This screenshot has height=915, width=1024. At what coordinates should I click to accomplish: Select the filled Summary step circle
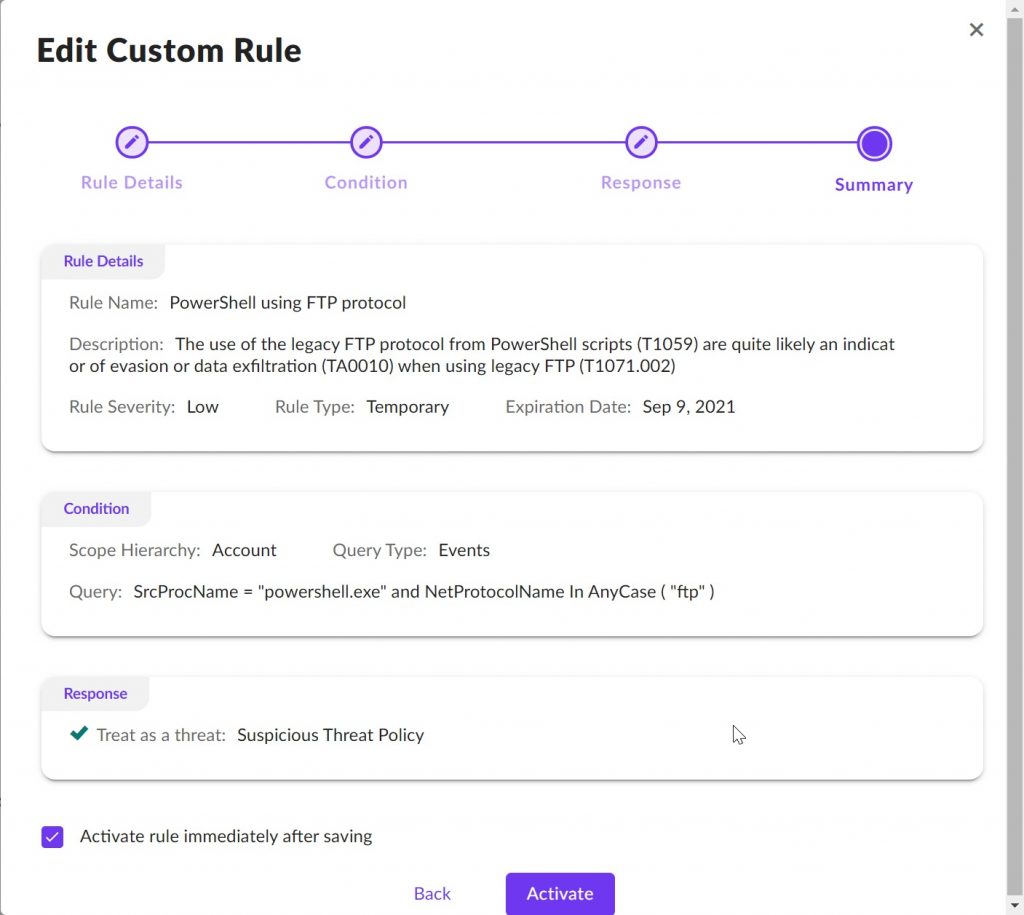[873, 142]
